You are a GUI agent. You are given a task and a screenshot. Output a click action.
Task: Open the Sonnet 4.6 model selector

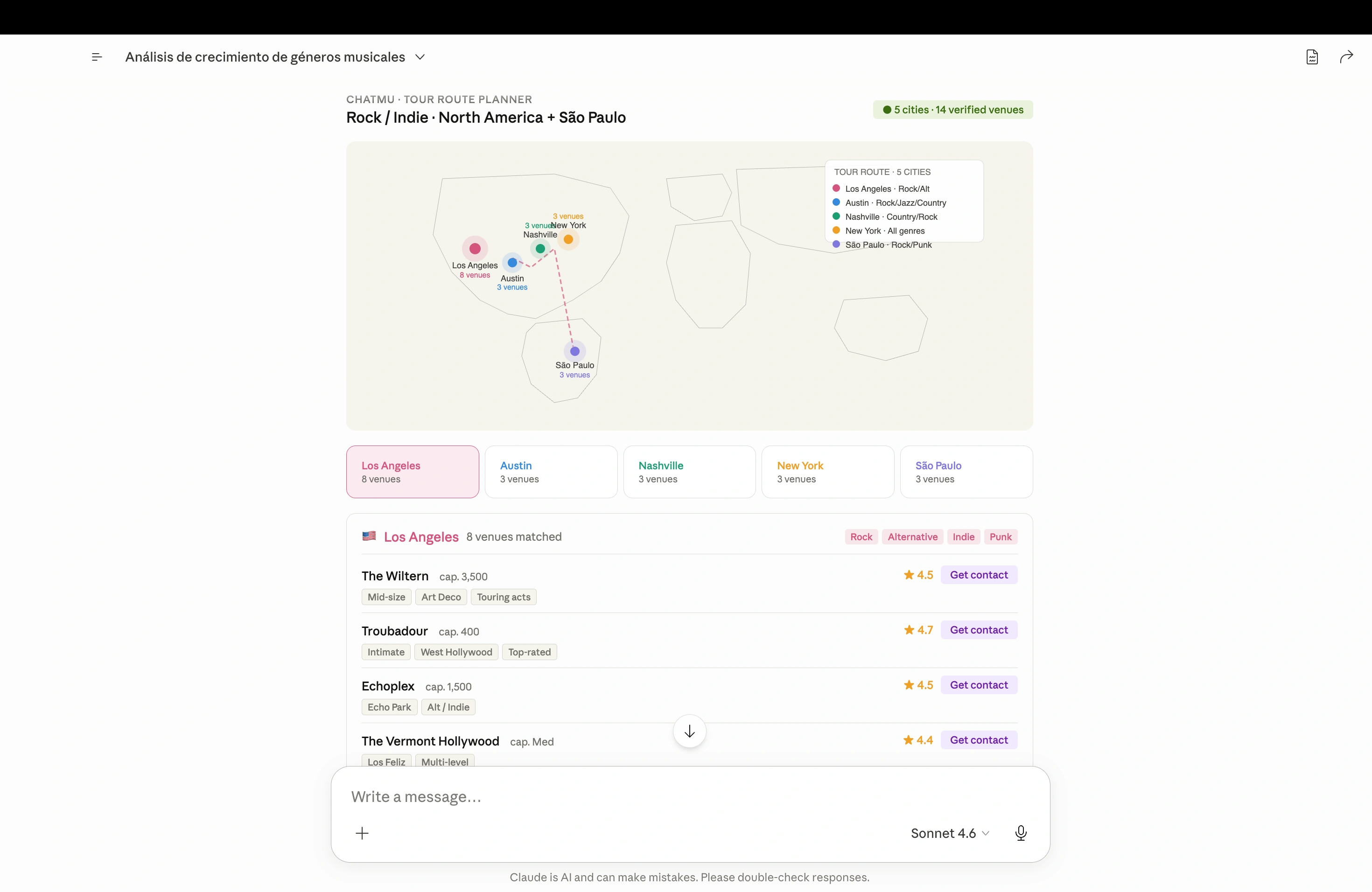pyautogui.click(x=950, y=833)
